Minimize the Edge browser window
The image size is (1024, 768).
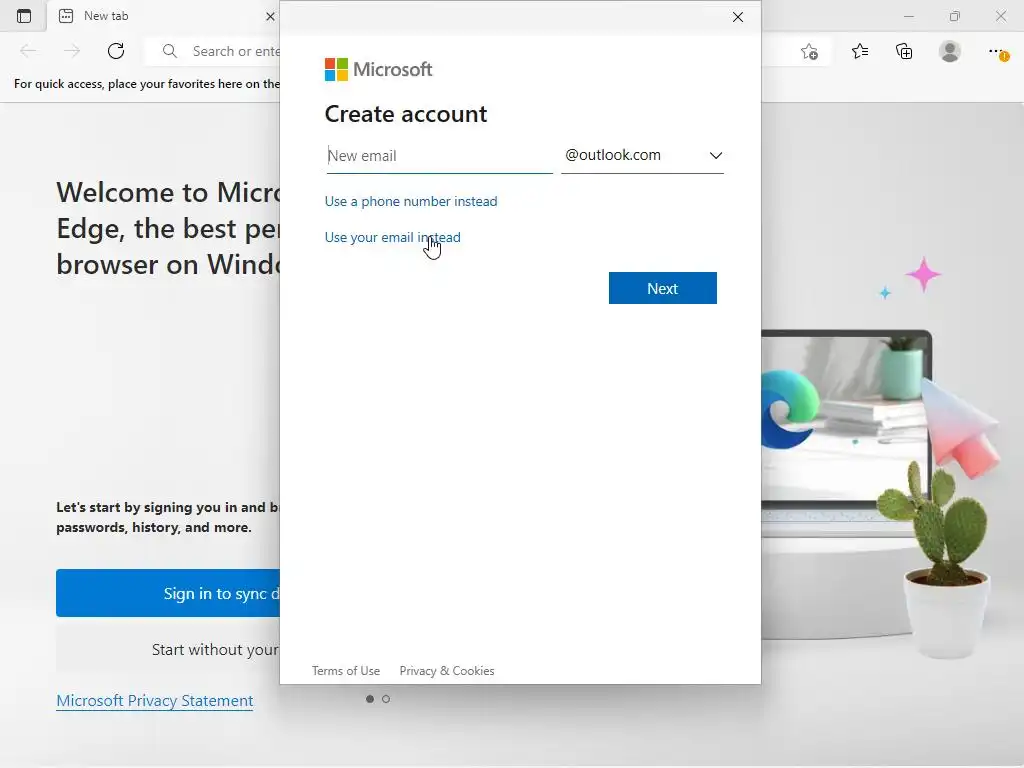coord(908,16)
